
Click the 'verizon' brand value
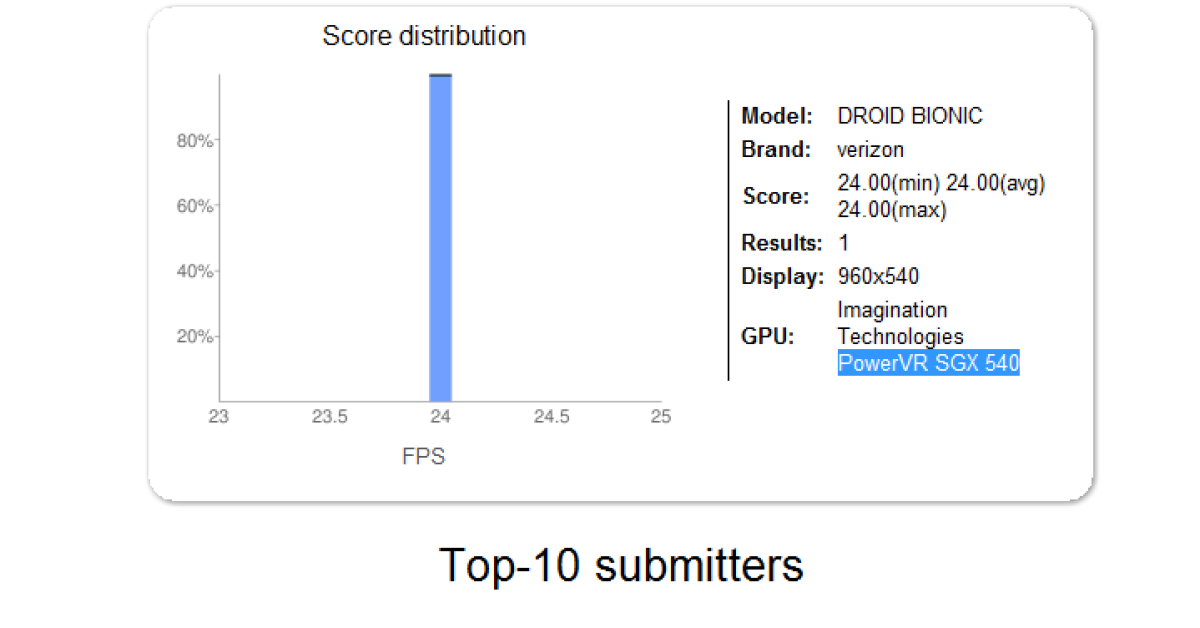coord(870,150)
